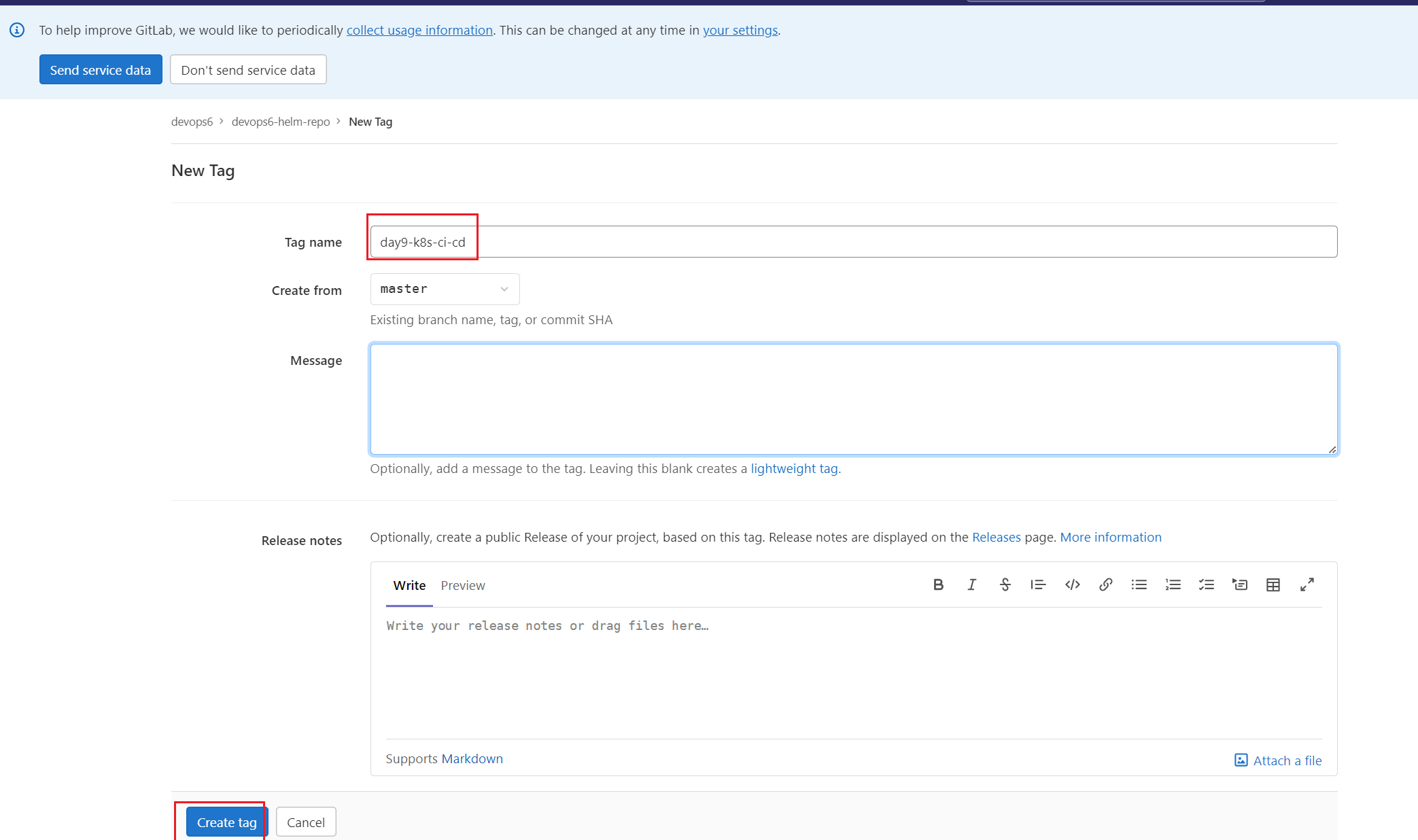
Task: Open the Releases page link
Action: click(997, 537)
